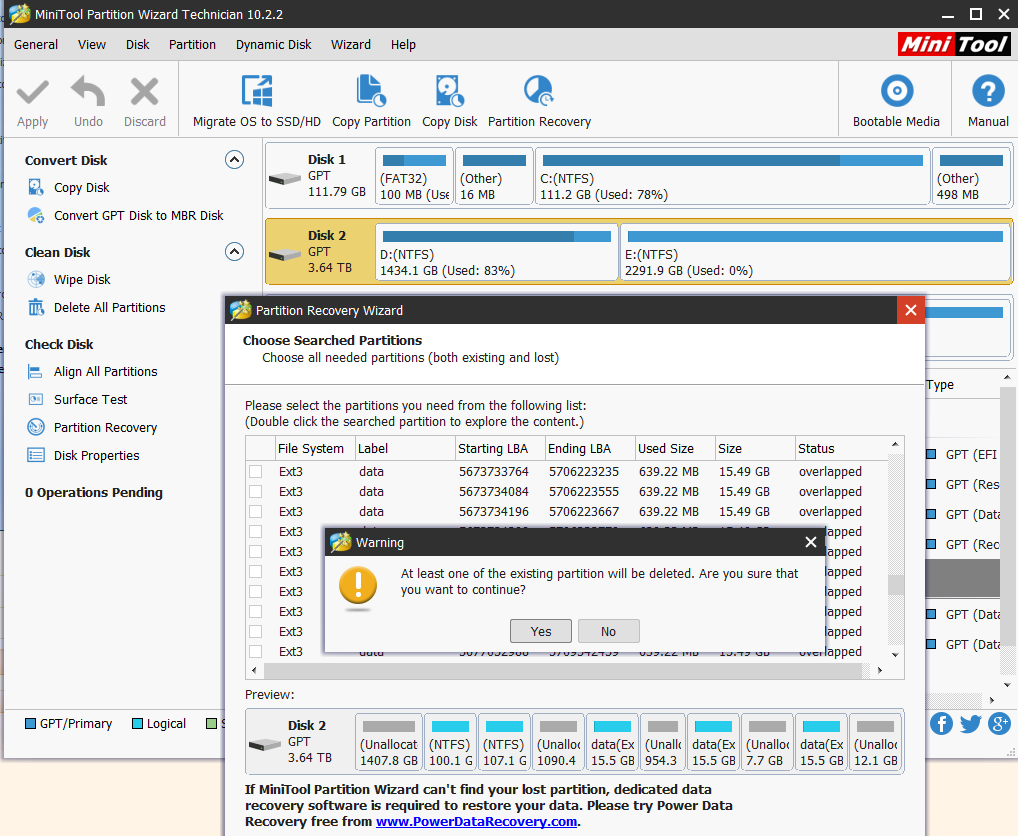The image size is (1018, 836).
Task: Check Ext3 row with Starting LBA 5673734196
Action: pos(256,511)
